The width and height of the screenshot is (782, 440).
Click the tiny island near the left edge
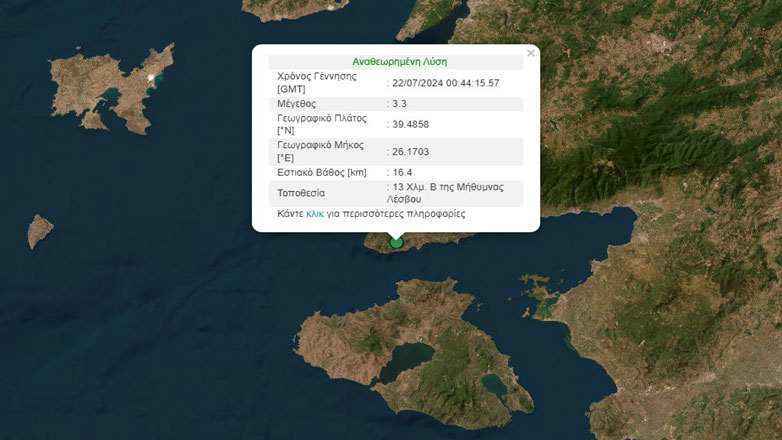(40, 231)
